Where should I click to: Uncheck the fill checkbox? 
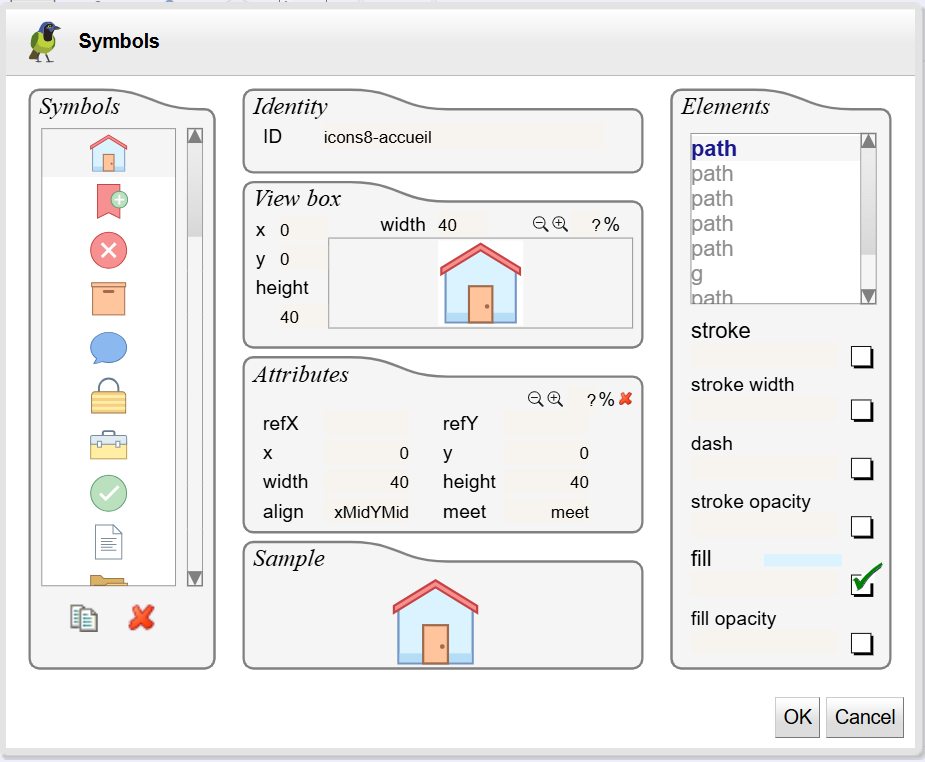point(861,585)
